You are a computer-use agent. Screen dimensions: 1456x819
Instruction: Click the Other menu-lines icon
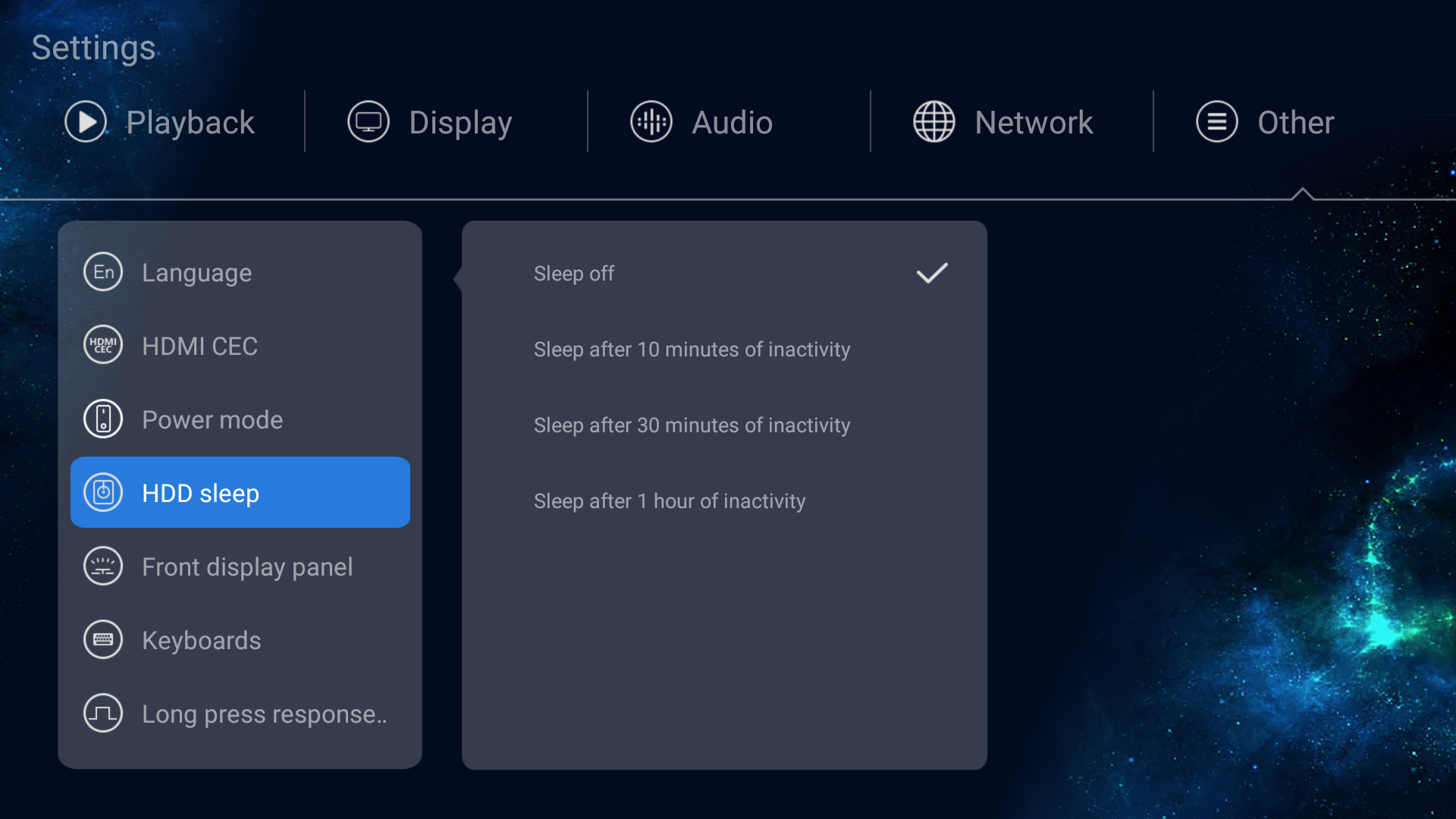(1217, 121)
